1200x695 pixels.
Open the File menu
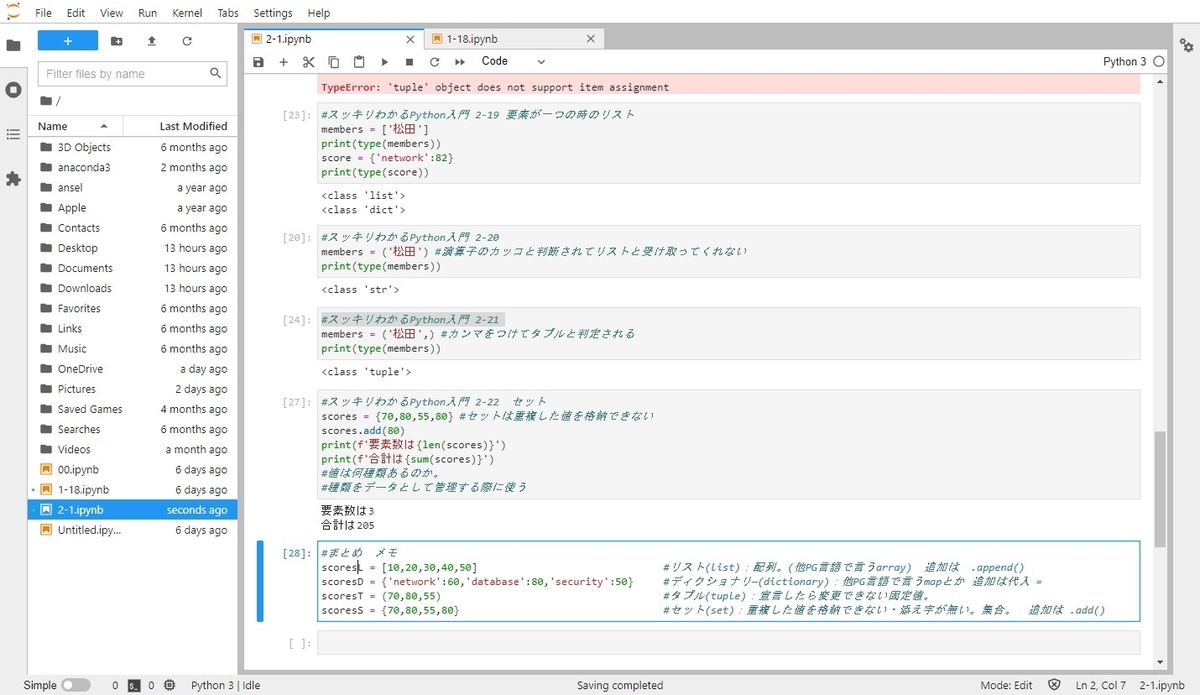[x=43, y=13]
